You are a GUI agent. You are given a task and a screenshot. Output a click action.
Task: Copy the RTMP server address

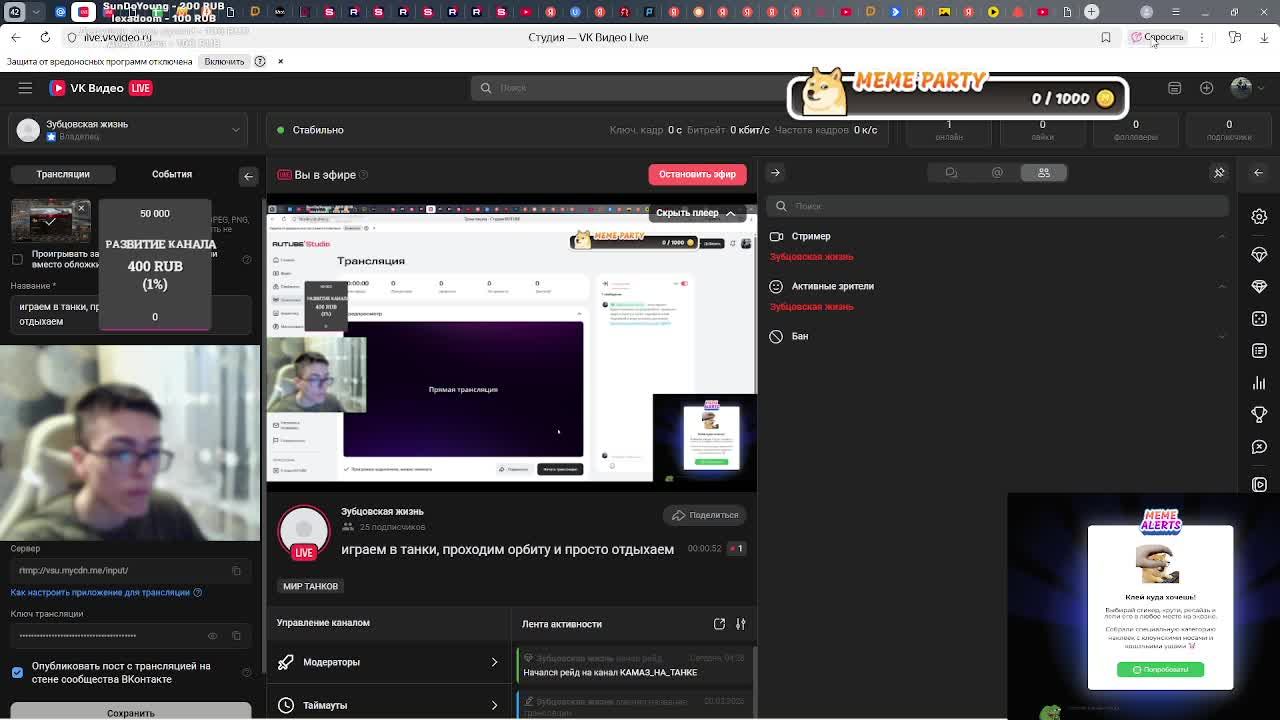click(x=236, y=571)
